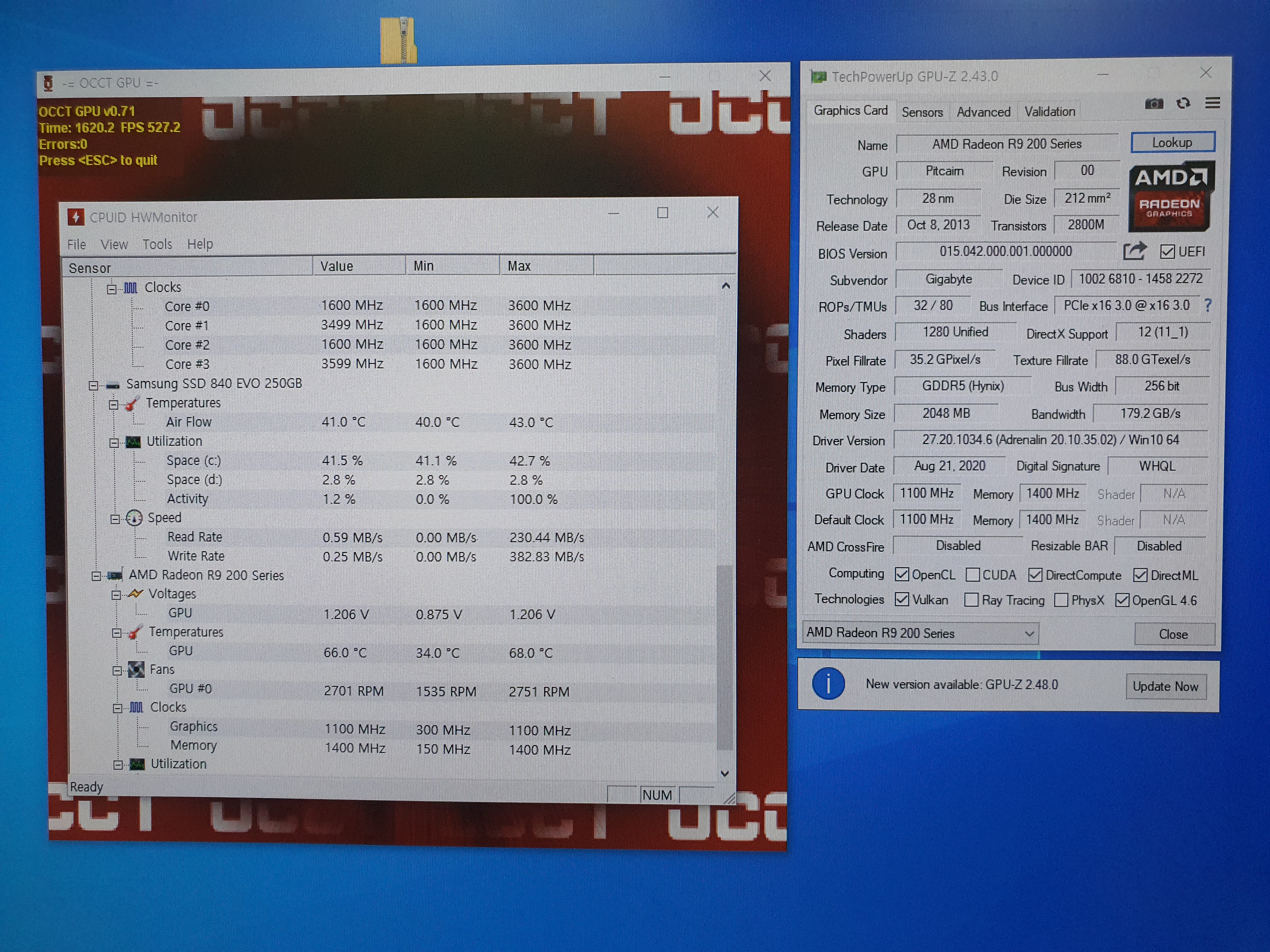
Task: Click the Voltages lightning icon
Action: [x=135, y=594]
